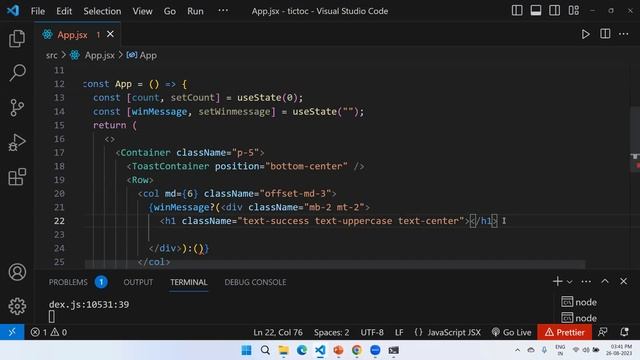
Task: Select the first node terminal
Action: pyautogui.click(x=579, y=302)
